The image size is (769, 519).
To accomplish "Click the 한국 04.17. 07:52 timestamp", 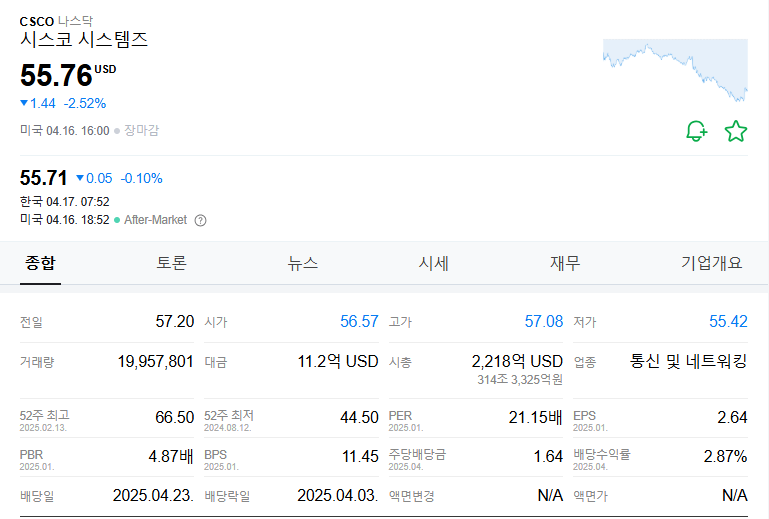I will (64, 202).
